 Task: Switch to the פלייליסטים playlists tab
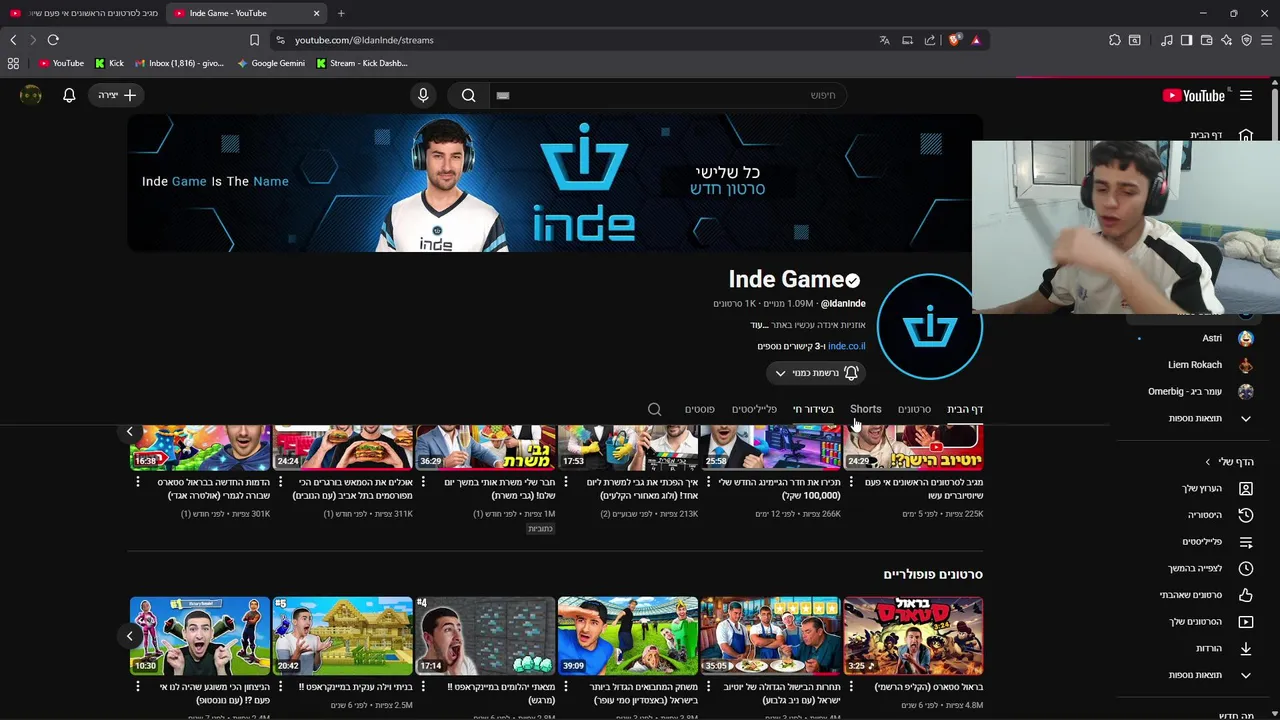tap(754, 409)
